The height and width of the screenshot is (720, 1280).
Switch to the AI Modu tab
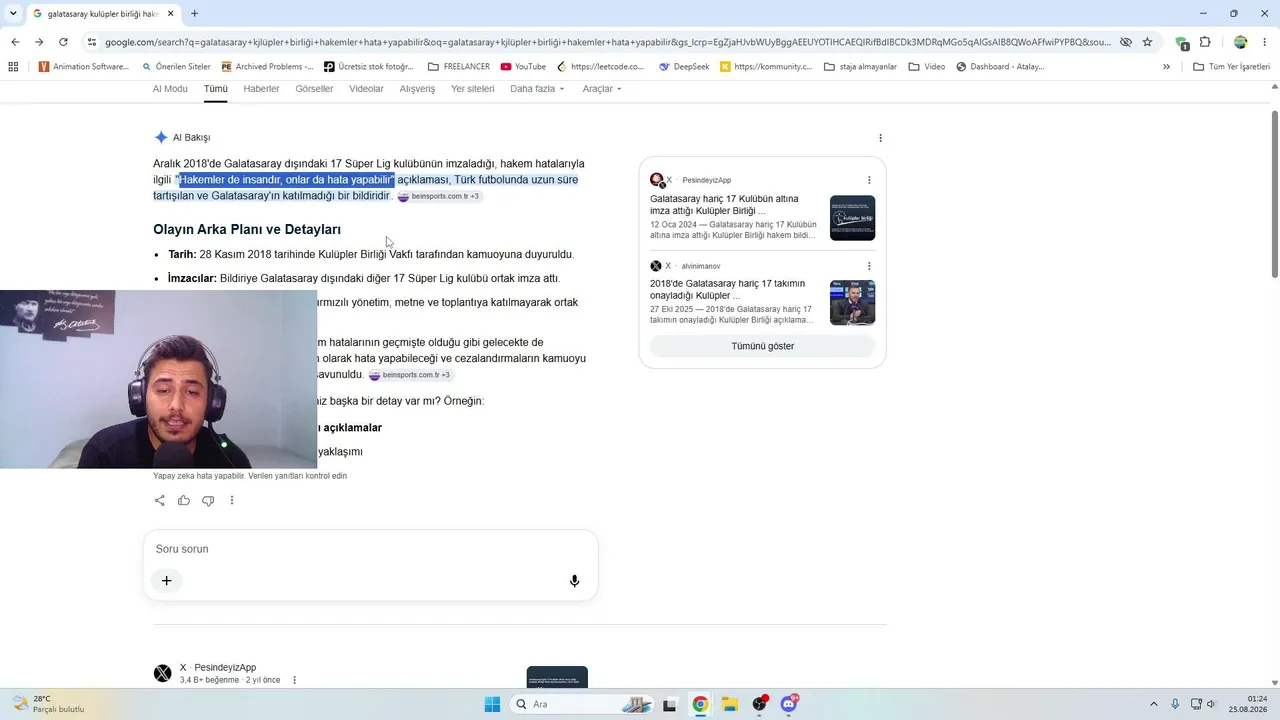(170, 89)
